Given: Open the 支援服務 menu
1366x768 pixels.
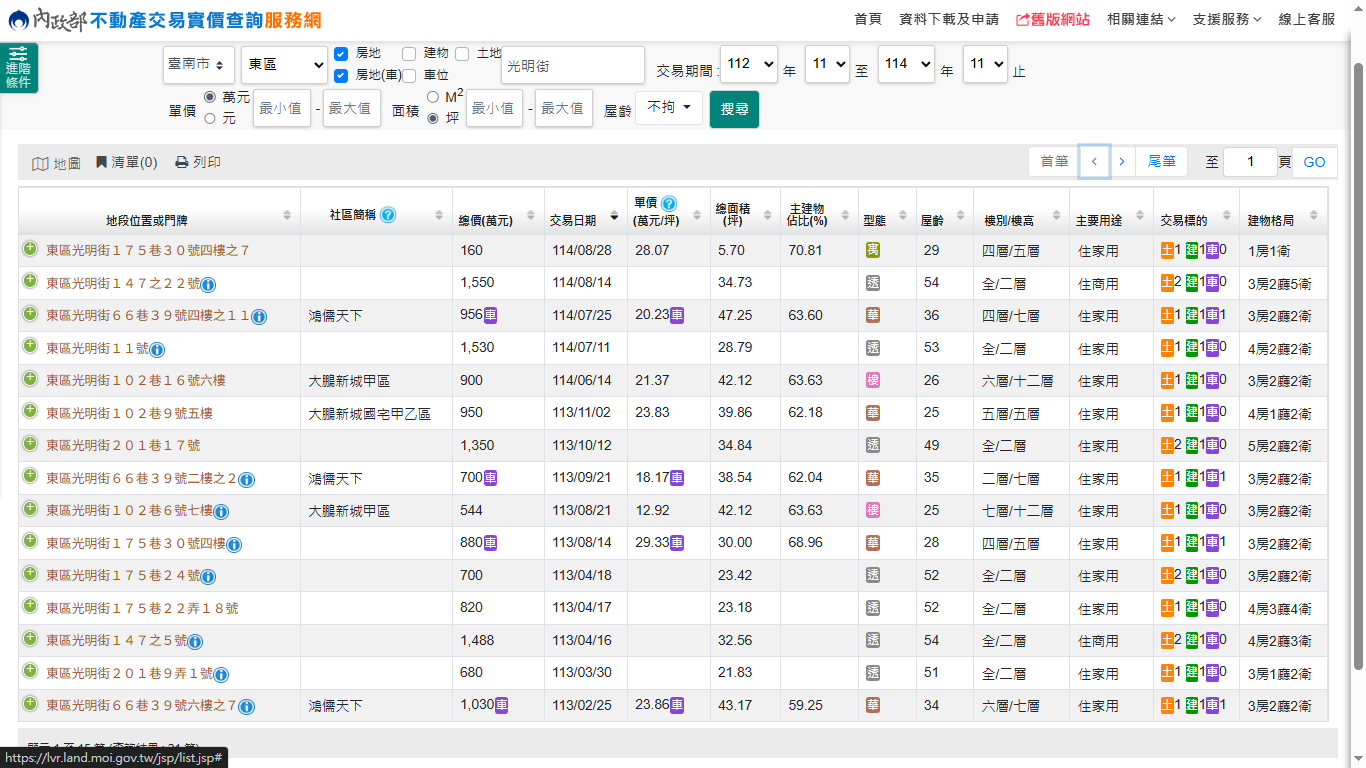Looking at the screenshot, I should tap(1226, 19).
